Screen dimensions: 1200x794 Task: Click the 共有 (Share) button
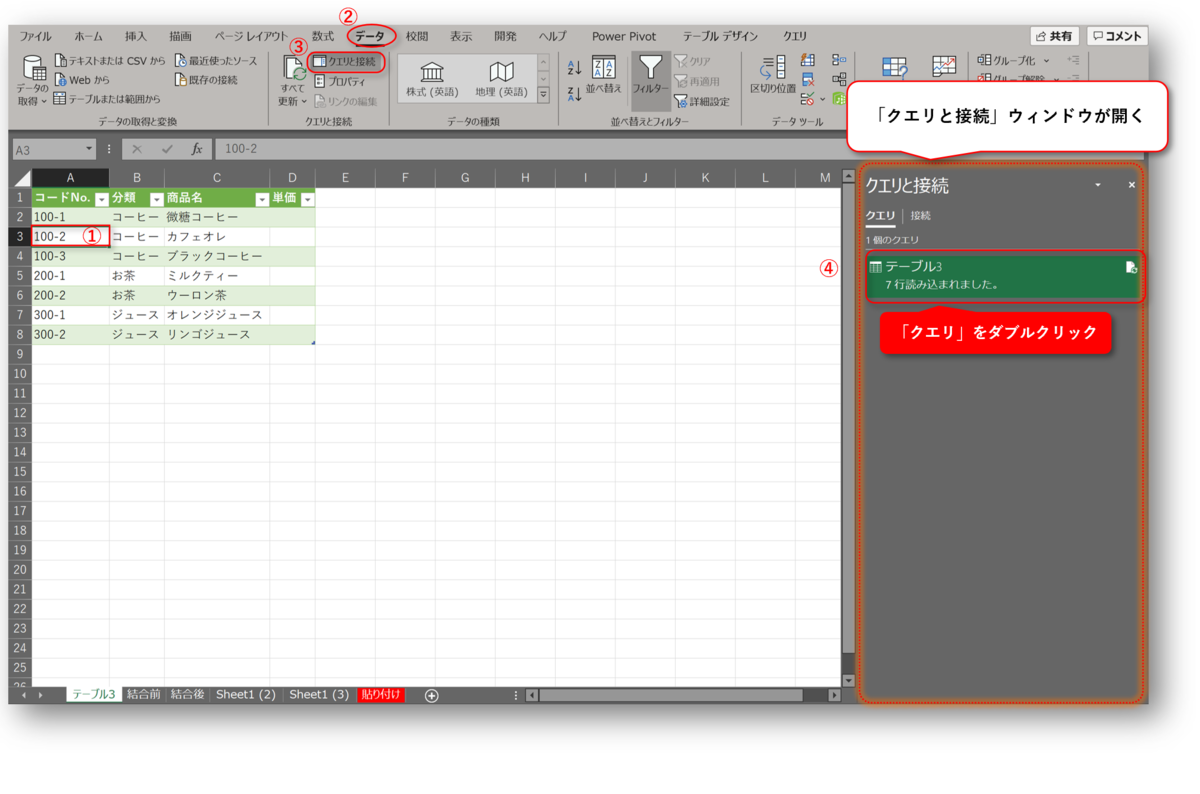[1054, 35]
